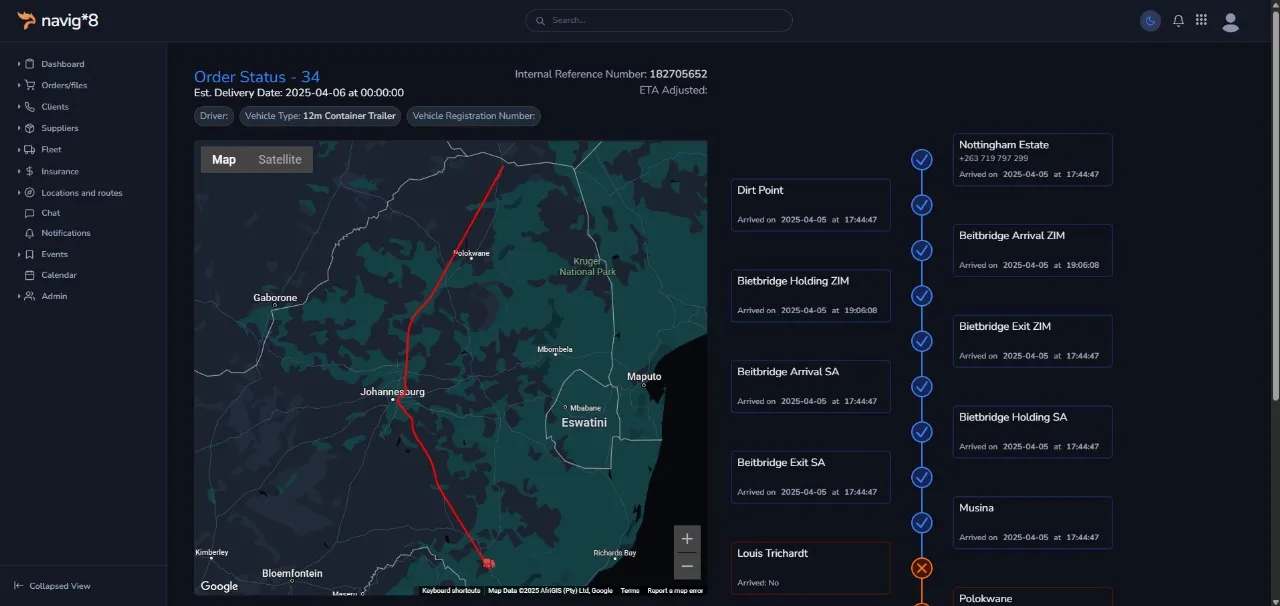
Task: Switch map to Satellite view
Action: [279, 160]
